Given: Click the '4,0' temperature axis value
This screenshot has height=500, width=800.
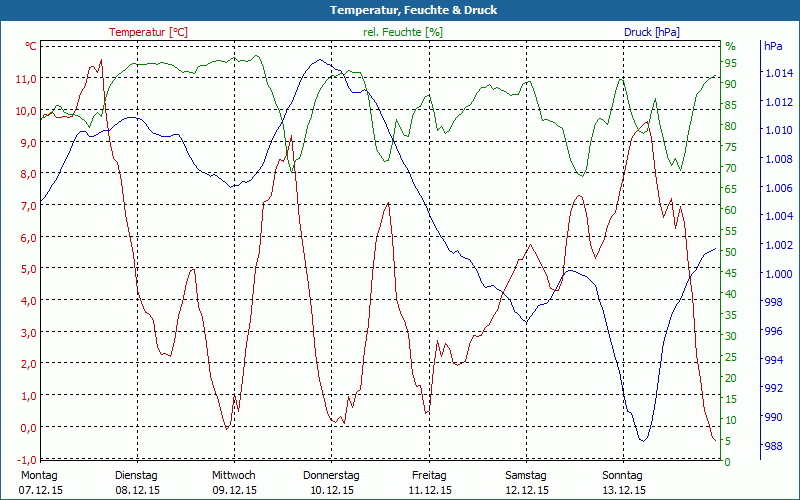Looking at the screenshot, I should pos(28,301).
